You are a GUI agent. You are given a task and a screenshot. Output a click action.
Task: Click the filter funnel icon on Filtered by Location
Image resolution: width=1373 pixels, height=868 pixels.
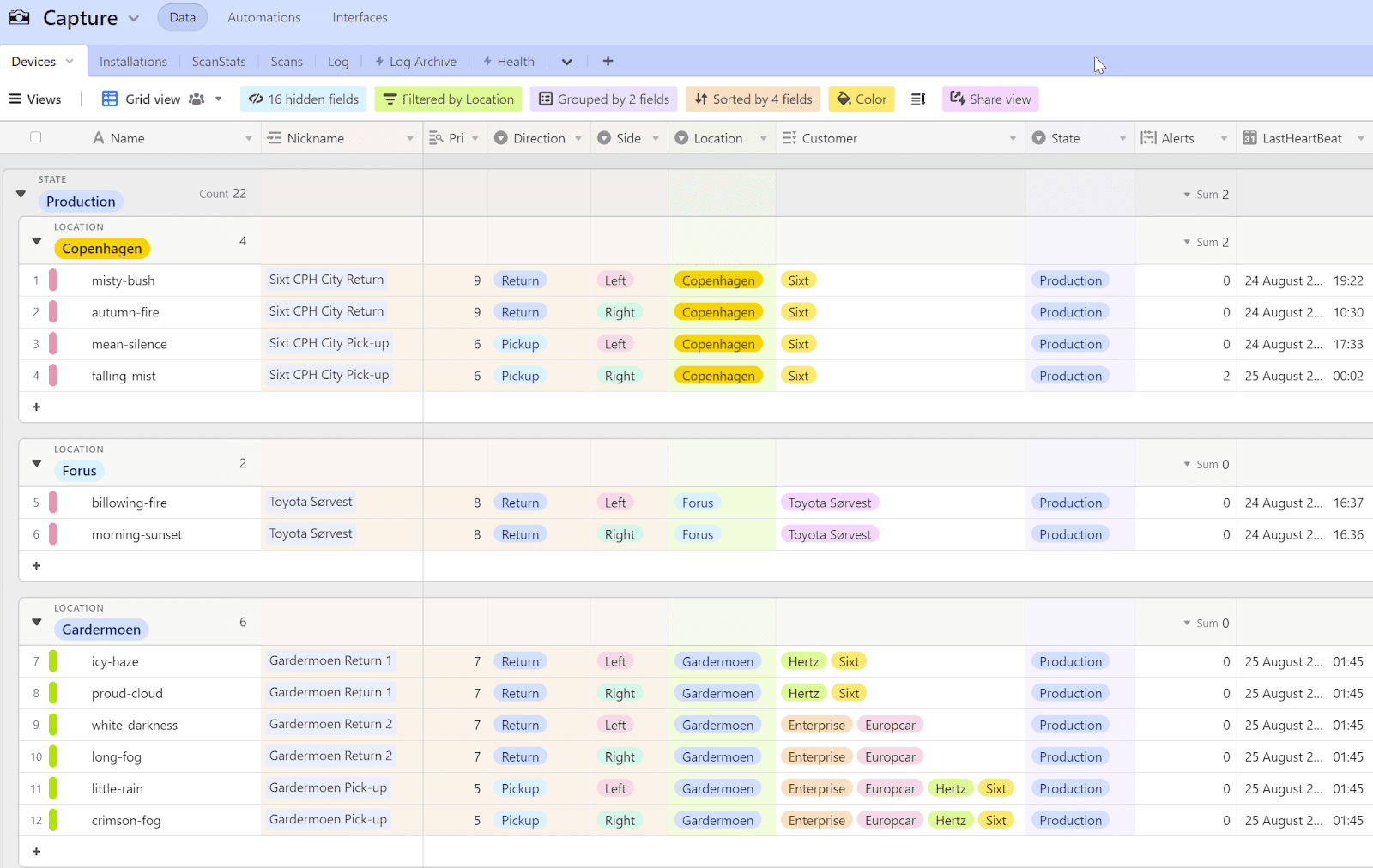coord(390,99)
